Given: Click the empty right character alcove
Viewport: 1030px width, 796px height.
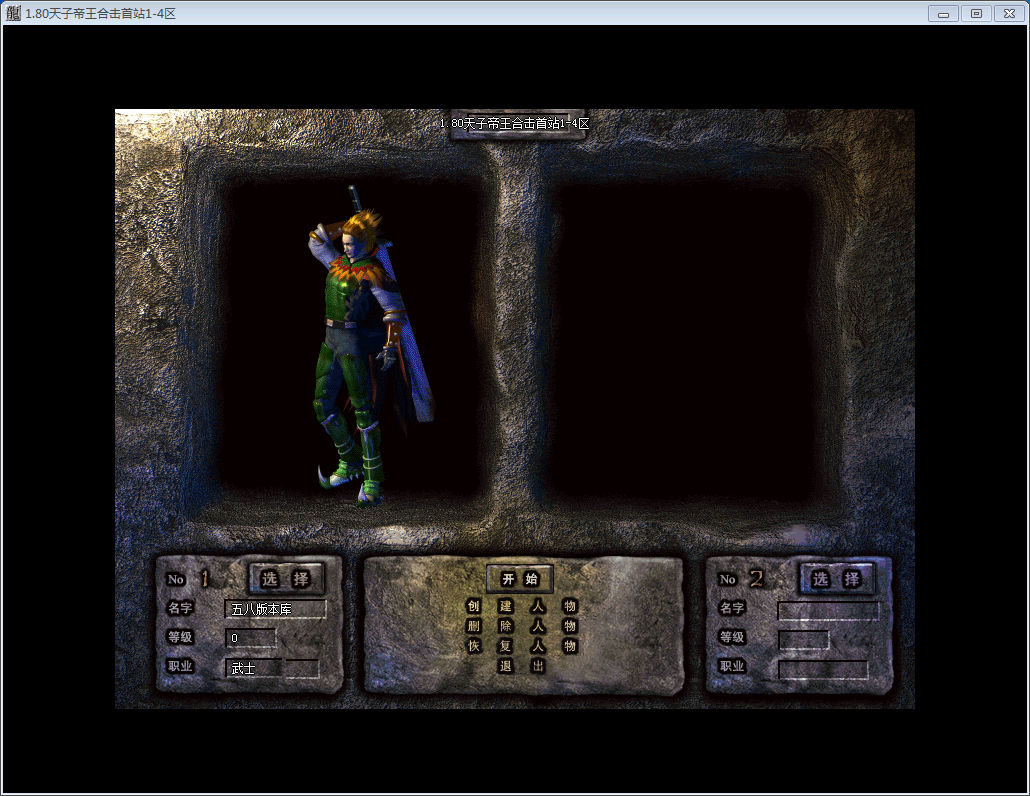Looking at the screenshot, I should [680, 340].
